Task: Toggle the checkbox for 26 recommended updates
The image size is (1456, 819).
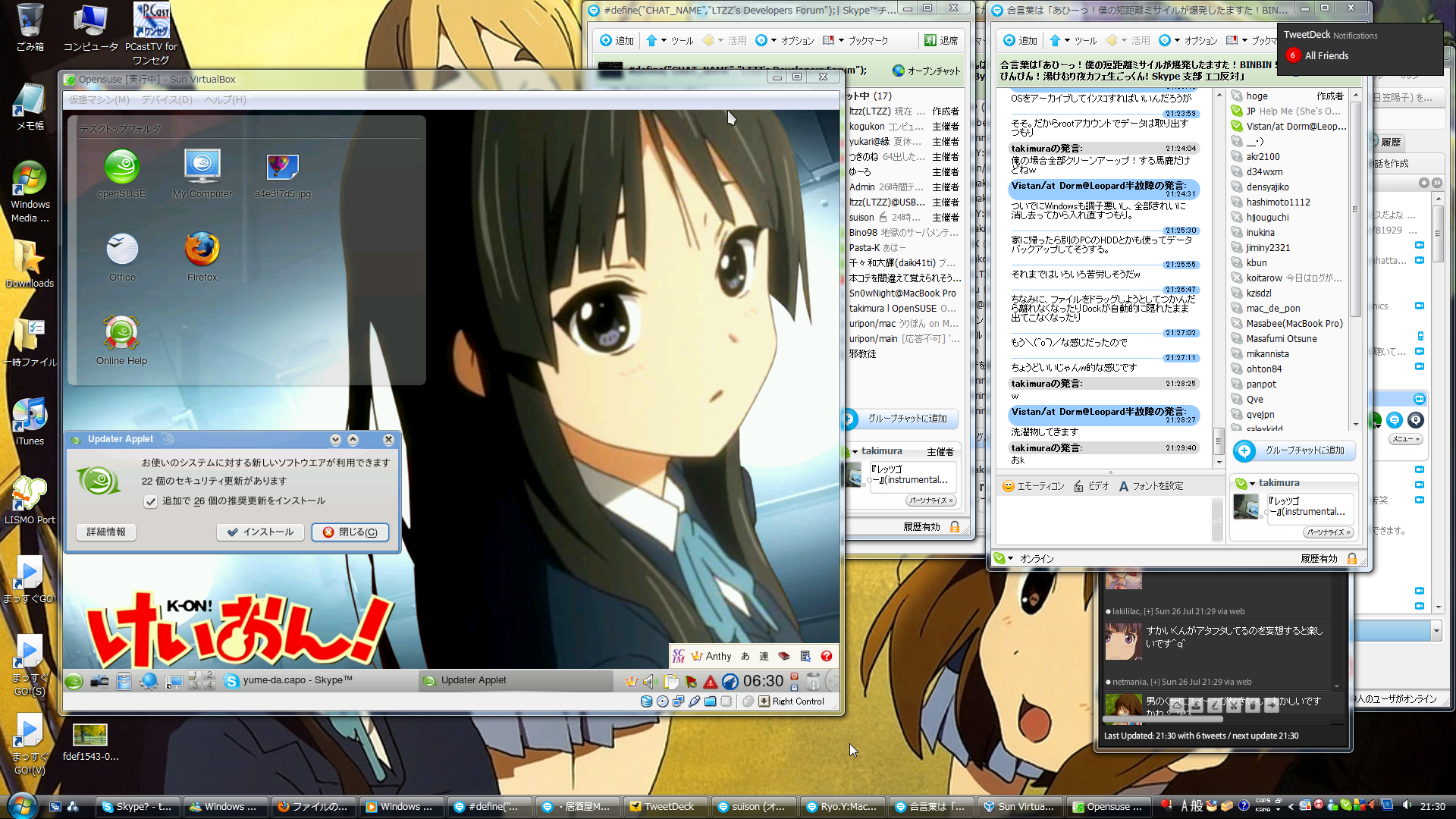Action: tap(150, 501)
